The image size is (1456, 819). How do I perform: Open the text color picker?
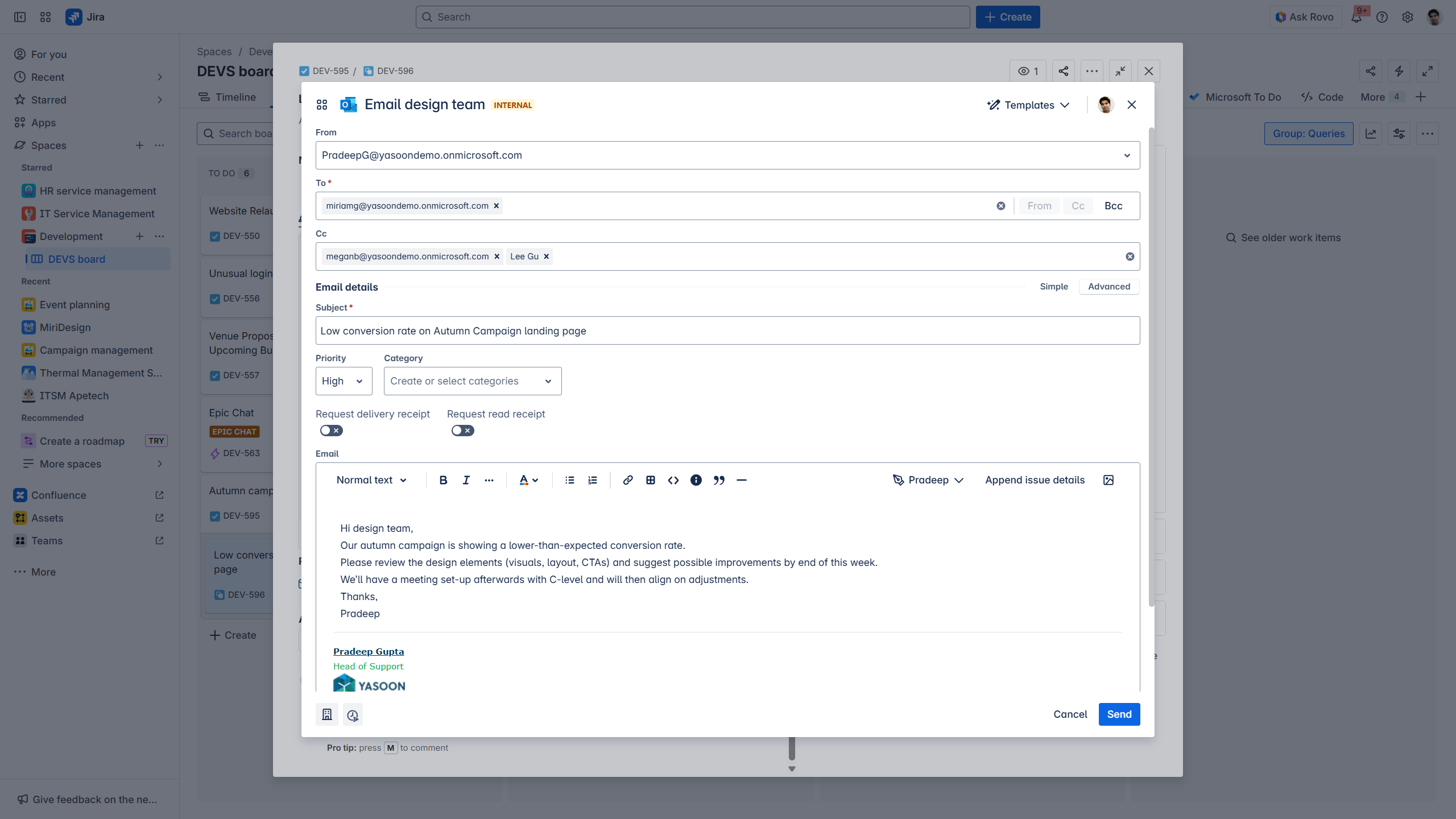[528, 480]
